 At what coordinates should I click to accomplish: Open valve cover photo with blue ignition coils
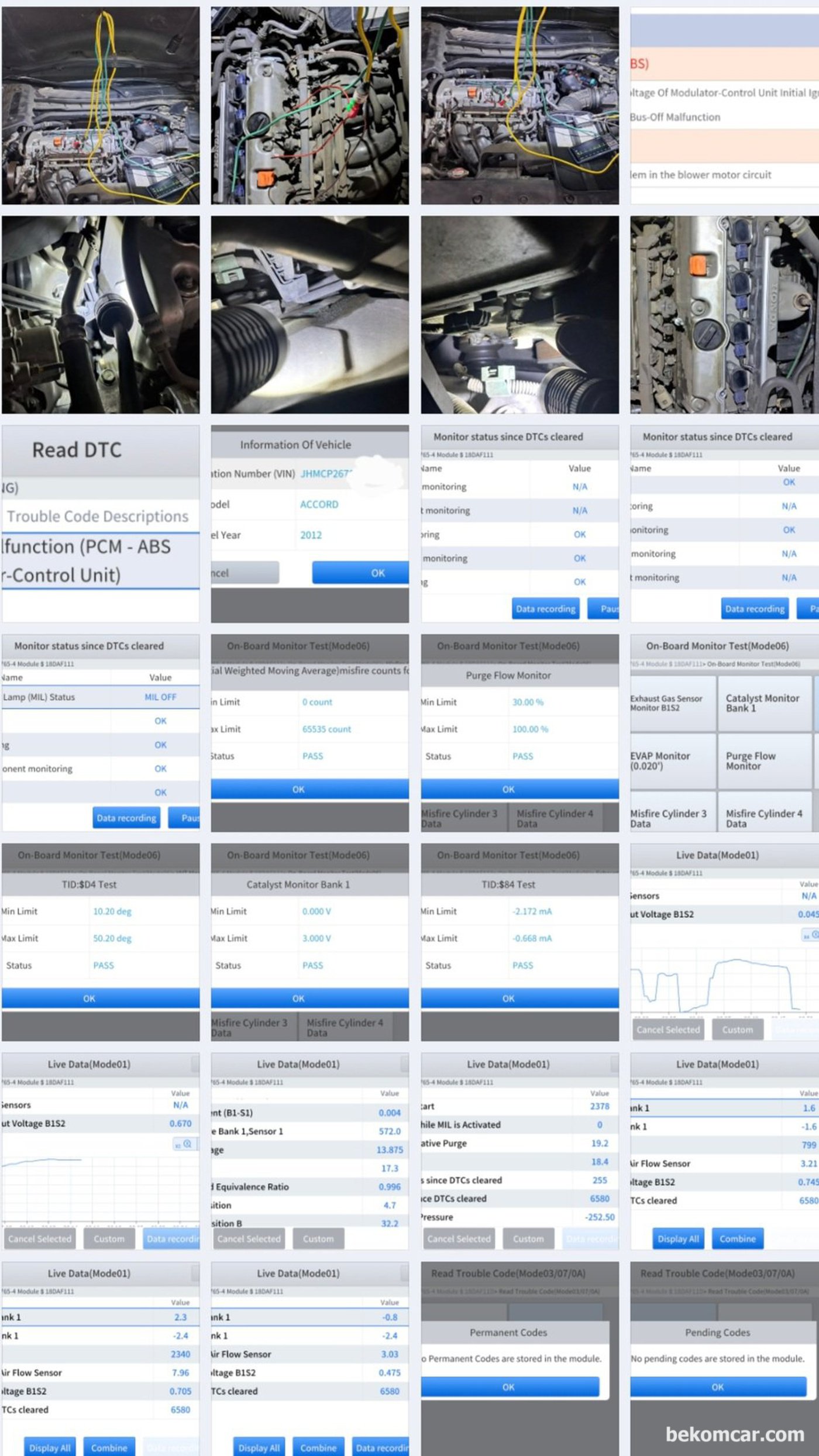click(x=724, y=315)
